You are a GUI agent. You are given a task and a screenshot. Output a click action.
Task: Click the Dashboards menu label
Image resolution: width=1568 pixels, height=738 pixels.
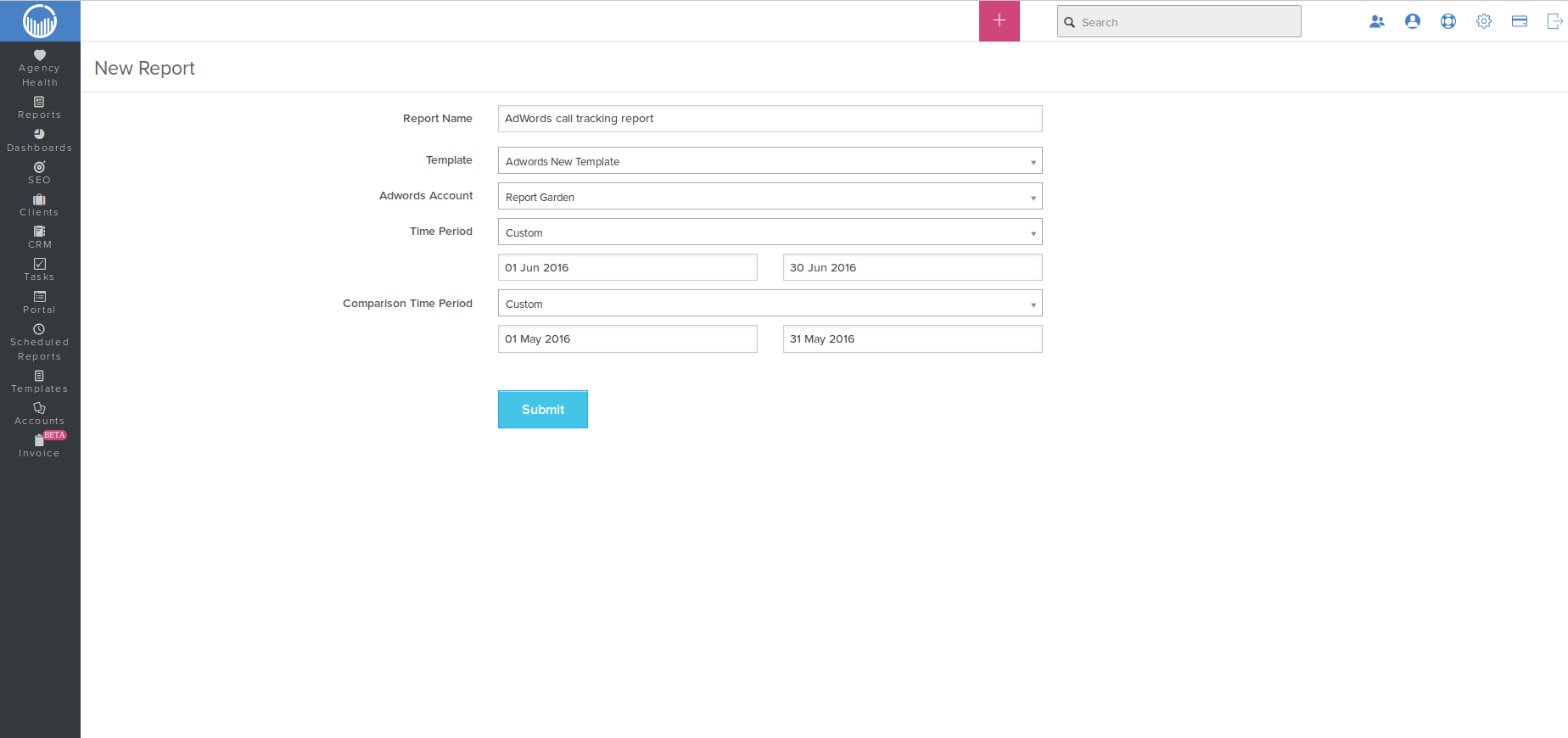40,148
